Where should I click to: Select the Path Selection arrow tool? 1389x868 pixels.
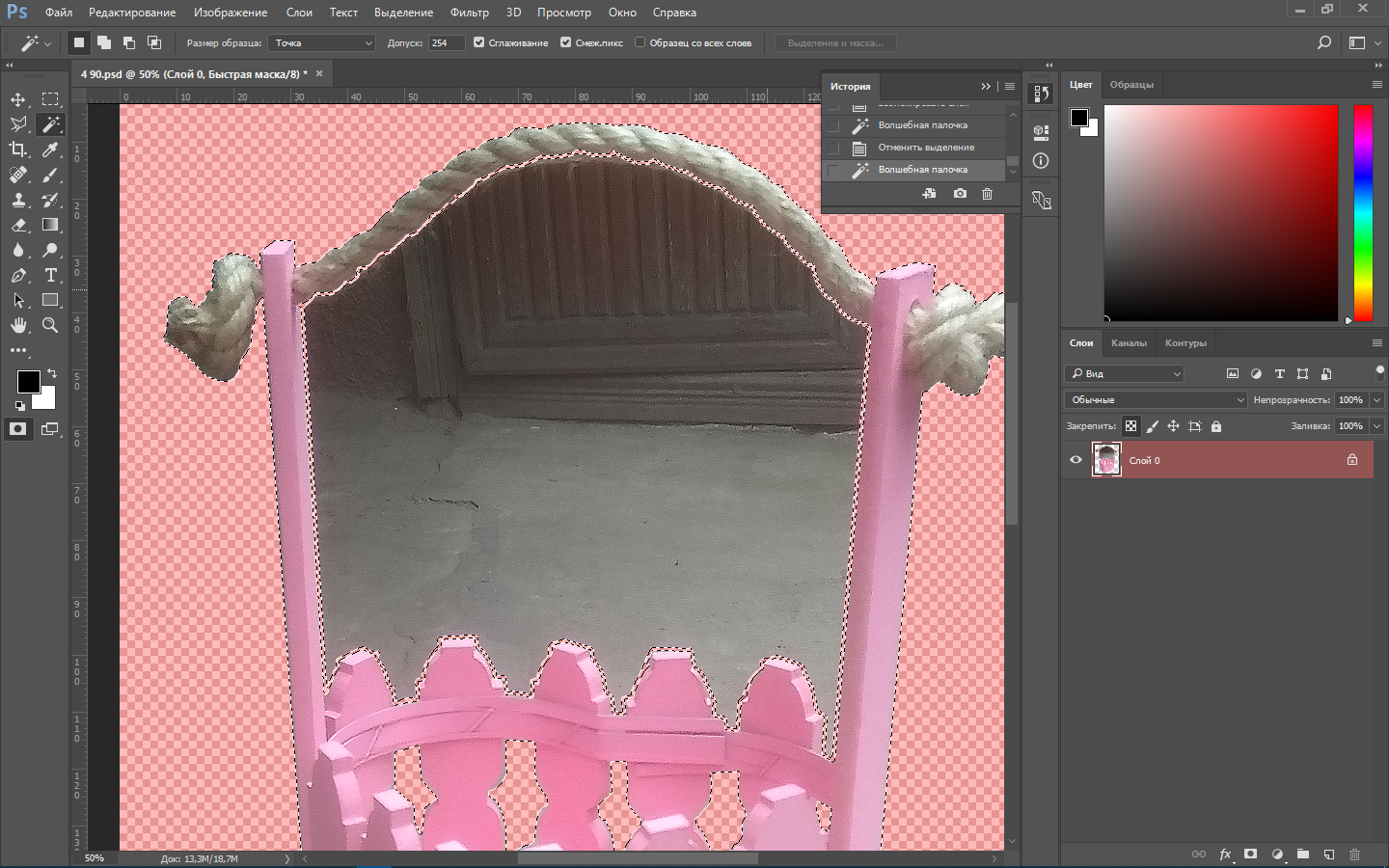18,300
